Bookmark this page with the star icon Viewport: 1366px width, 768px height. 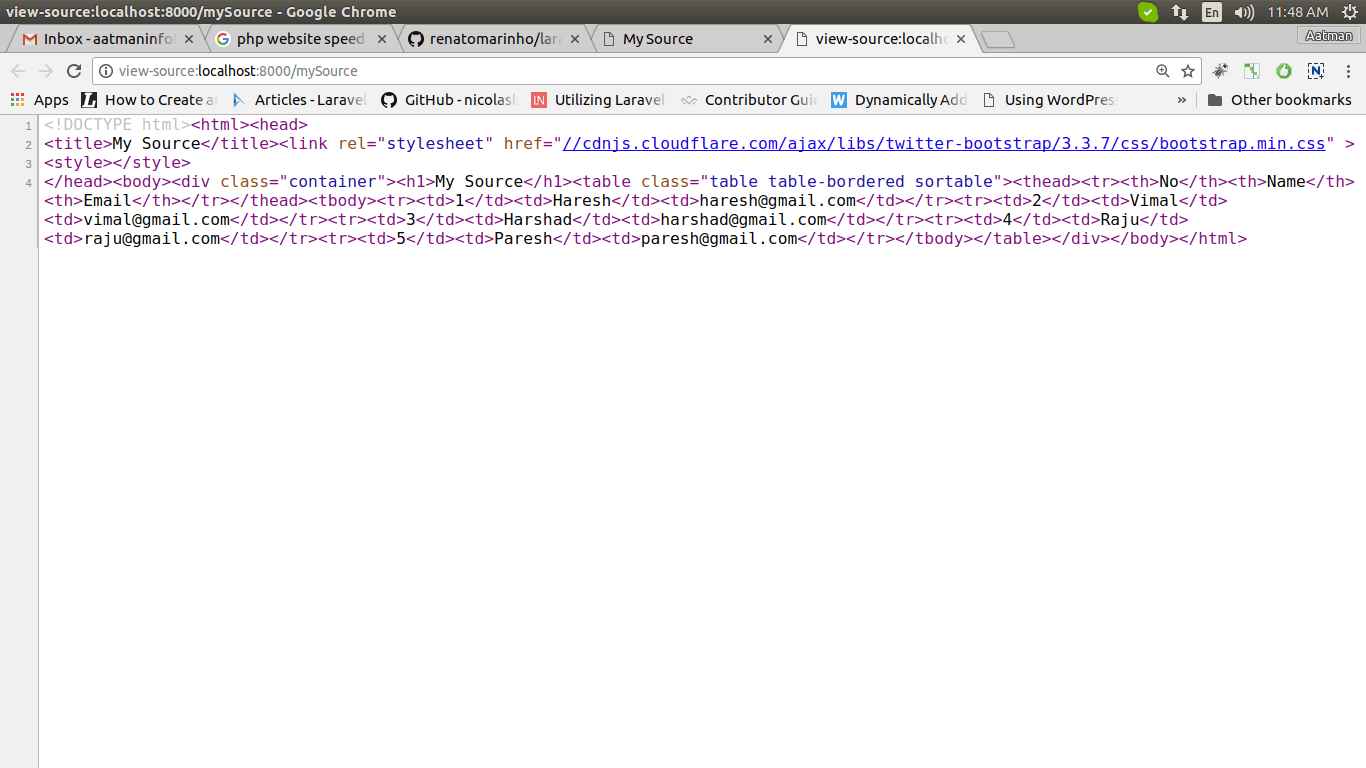[1188, 71]
